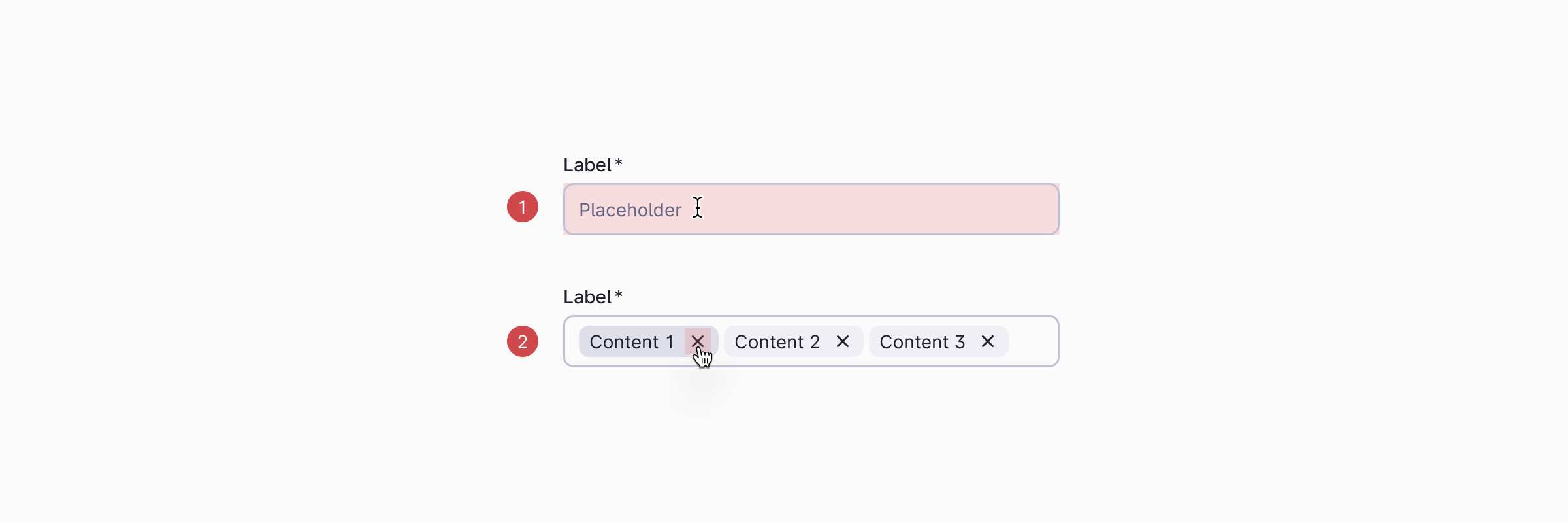This screenshot has height=523, width=1568.
Task: Select the Content 3 chip
Action: tap(922, 341)
